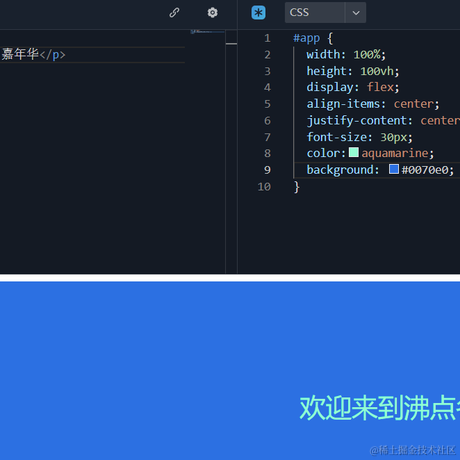The image size is (460, 460).
Task: Click the HTML editor minimap thumbnail
Action: click(207, 32)
